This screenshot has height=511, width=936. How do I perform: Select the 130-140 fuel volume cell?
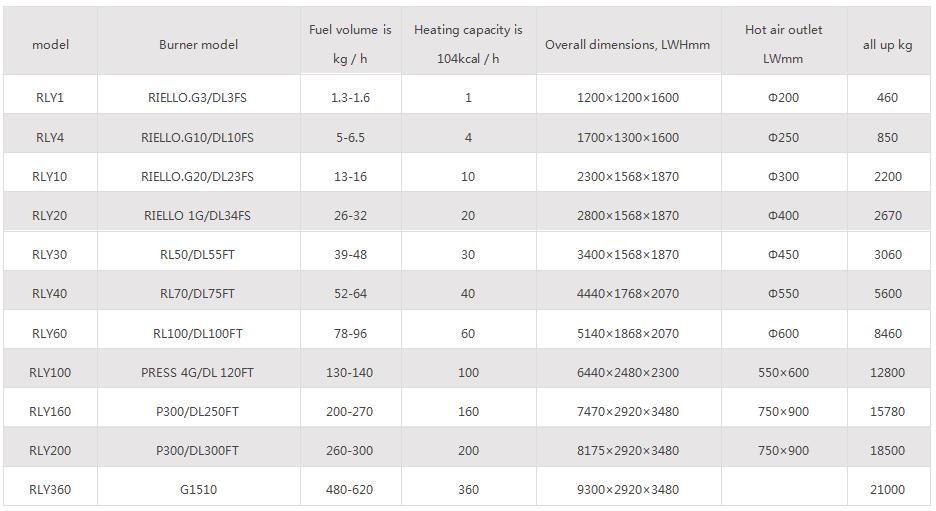tap(350, 373)
